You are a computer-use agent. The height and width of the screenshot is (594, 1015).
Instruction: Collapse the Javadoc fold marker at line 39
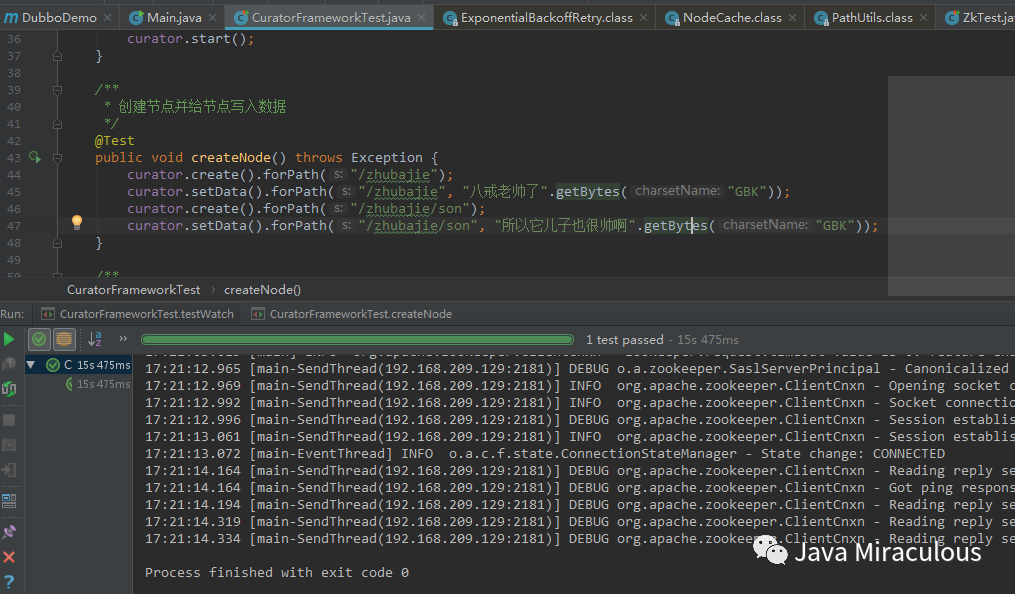(x=57, y=90)
